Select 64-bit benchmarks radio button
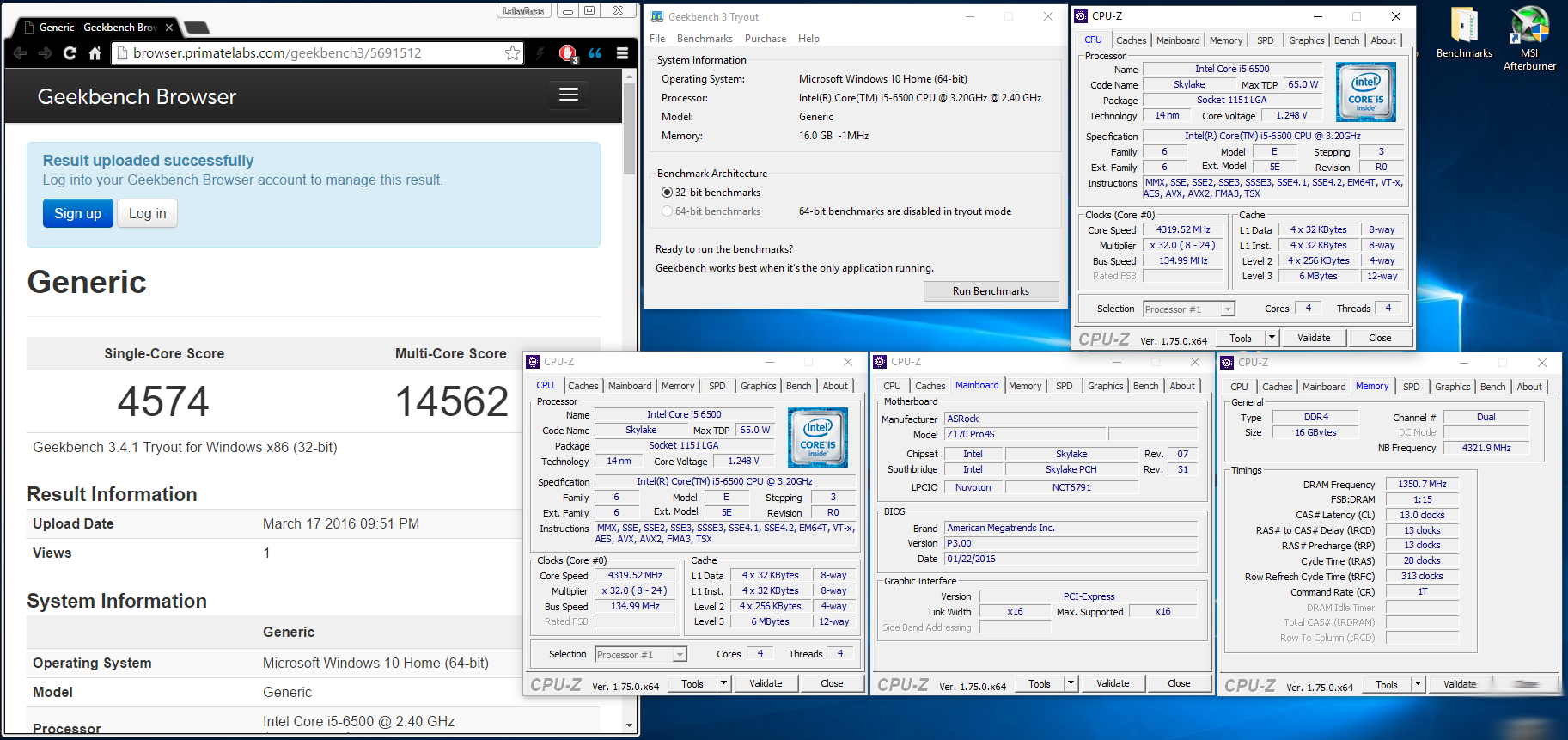The width and height of the screenshot is (1568, 740). [667, 211]
